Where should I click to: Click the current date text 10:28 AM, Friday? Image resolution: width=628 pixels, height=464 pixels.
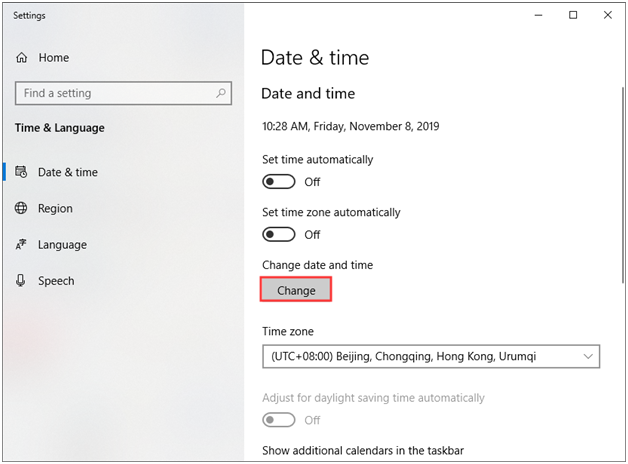point(350,127)
